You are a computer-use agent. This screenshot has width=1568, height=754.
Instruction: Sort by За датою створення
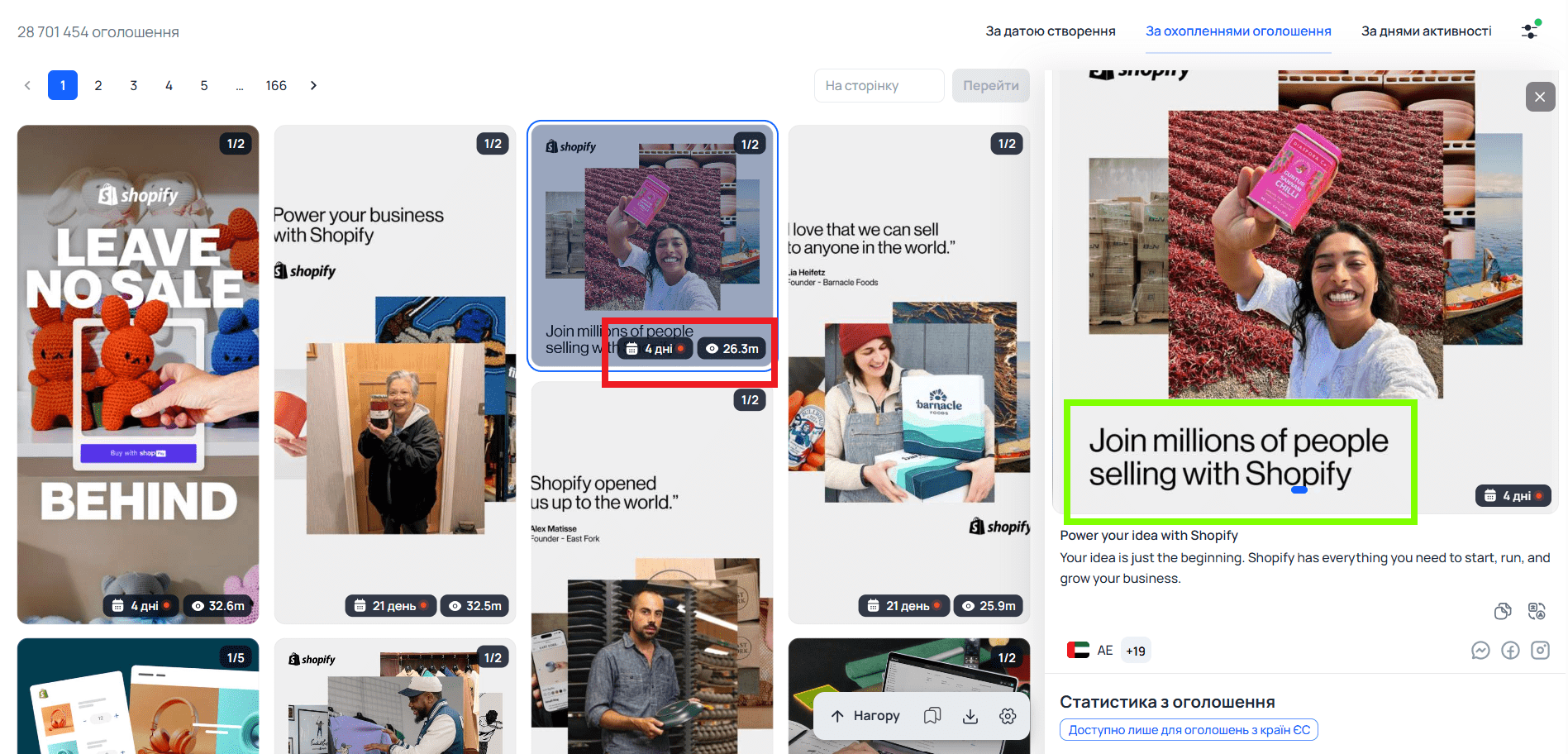1051,31
